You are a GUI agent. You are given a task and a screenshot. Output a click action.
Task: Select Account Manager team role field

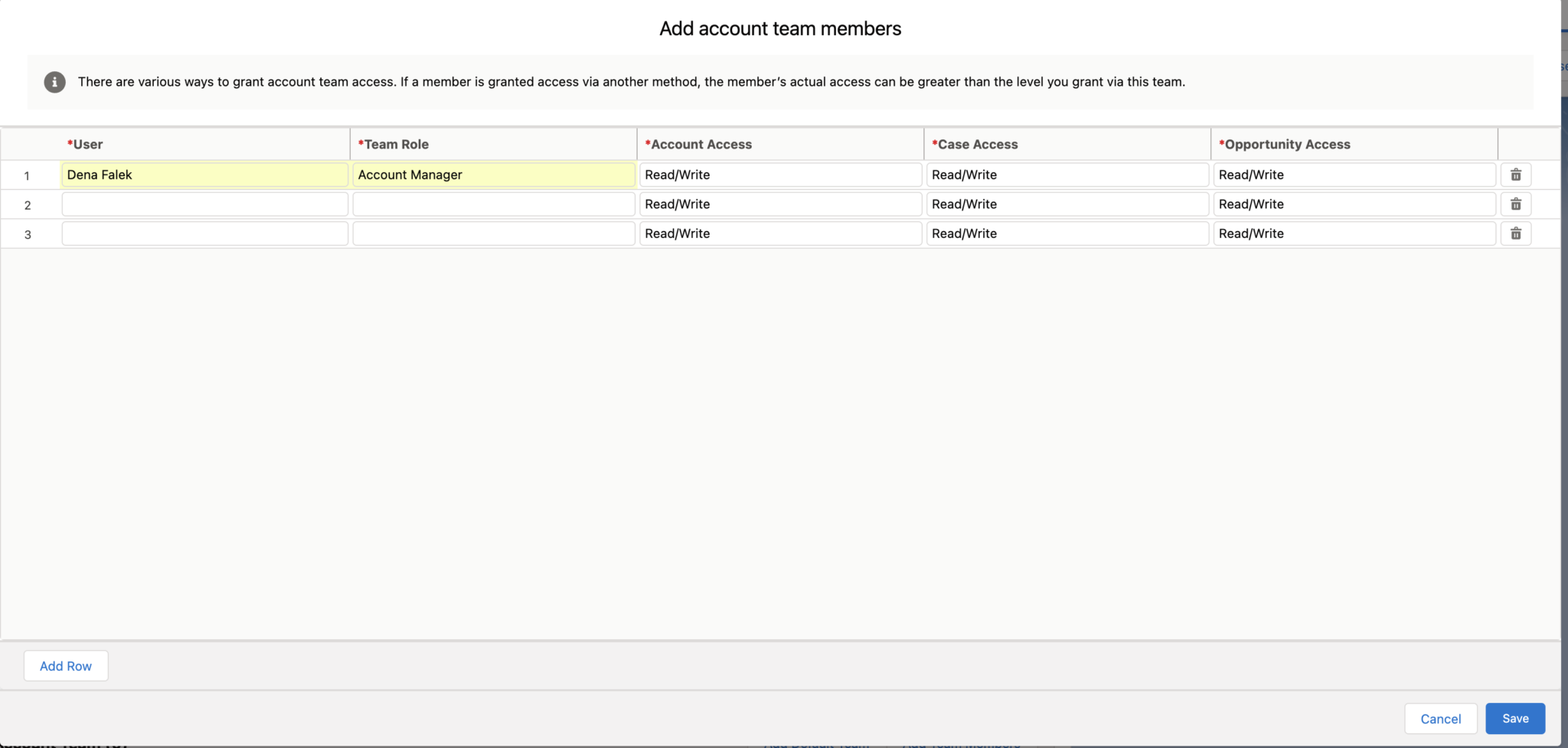494,175
